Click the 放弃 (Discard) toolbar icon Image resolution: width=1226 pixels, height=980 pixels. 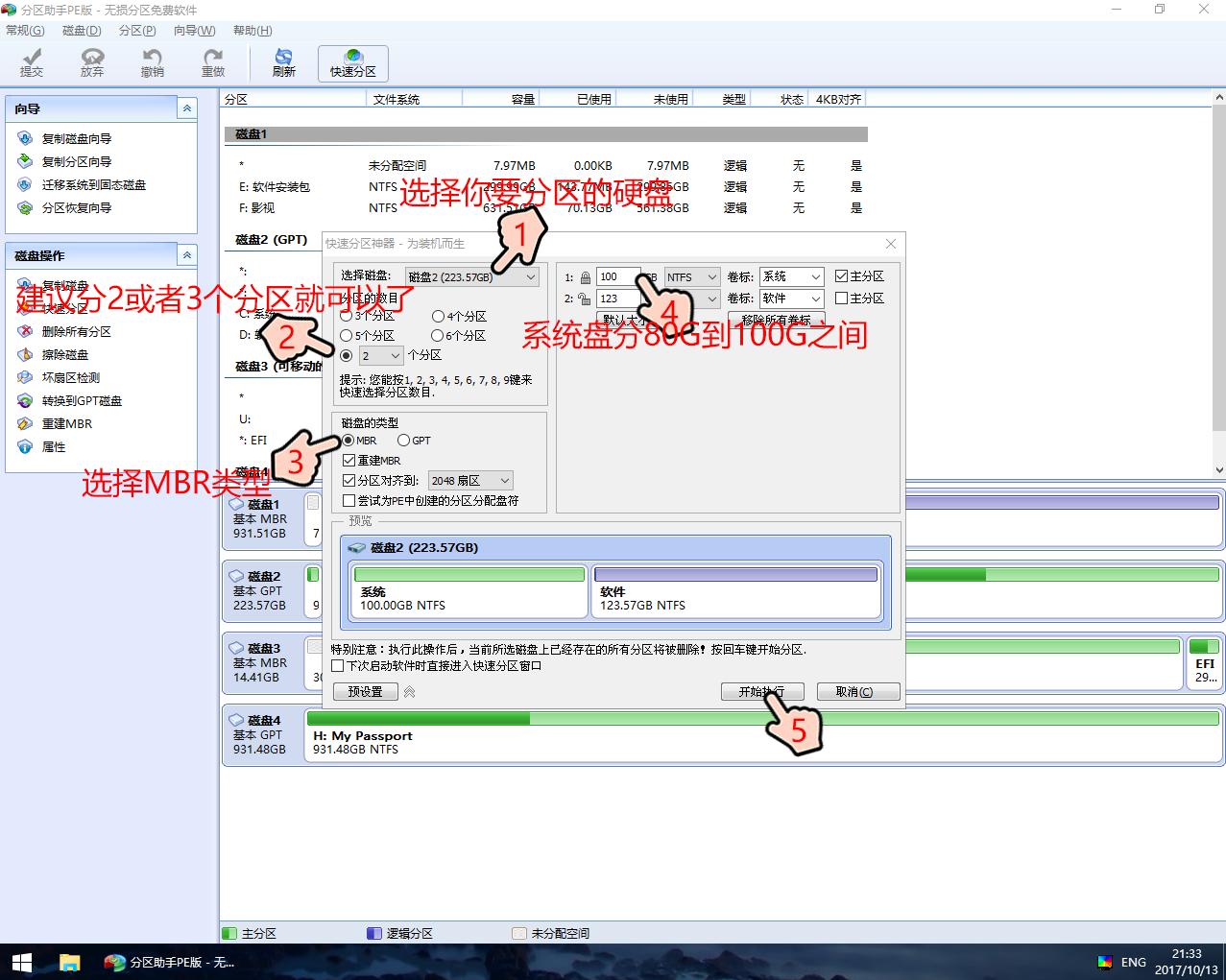pyautogui.click(x=92, y=62)
